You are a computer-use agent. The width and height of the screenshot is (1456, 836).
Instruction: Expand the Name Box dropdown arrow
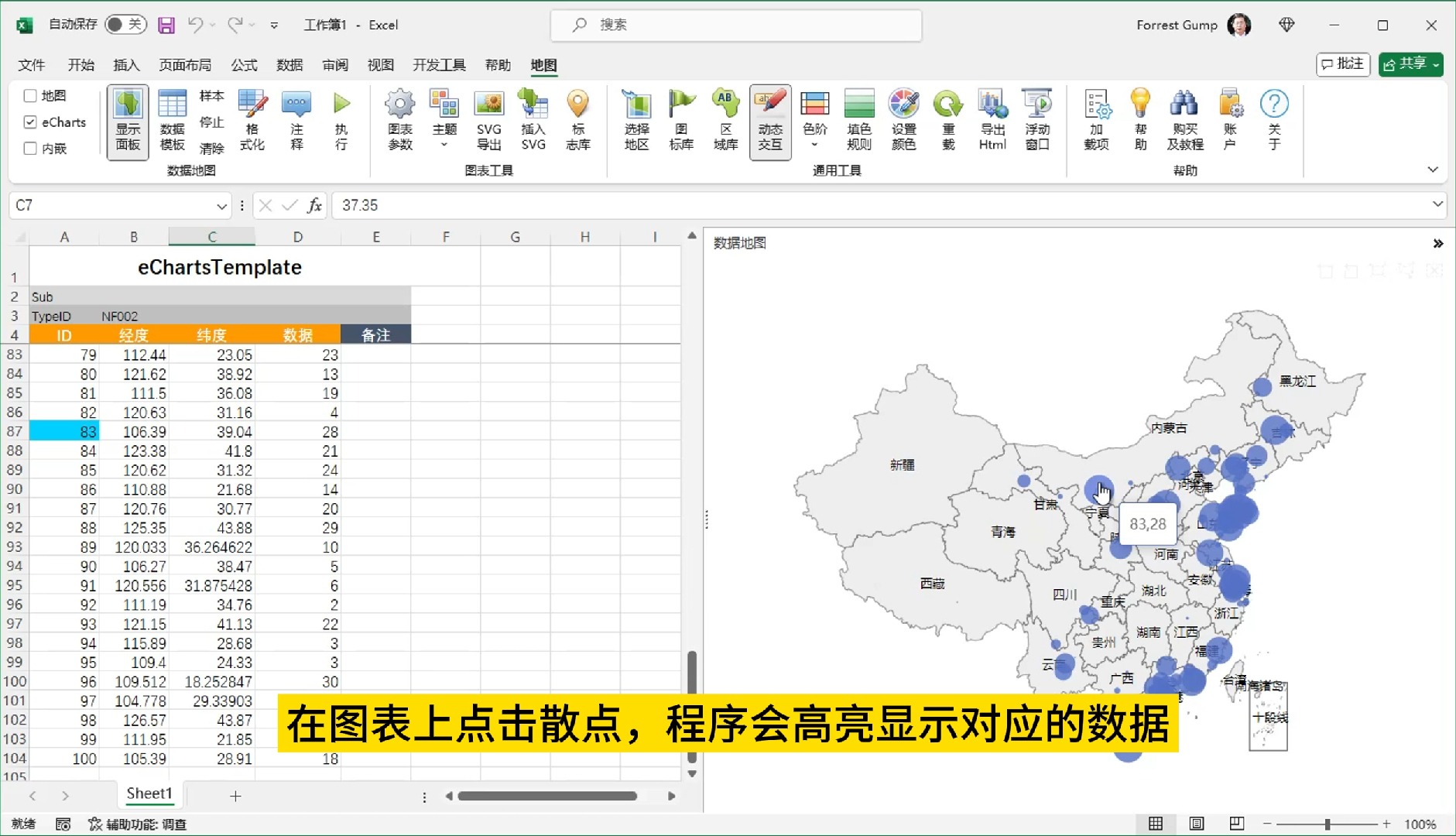click(221, 206)
